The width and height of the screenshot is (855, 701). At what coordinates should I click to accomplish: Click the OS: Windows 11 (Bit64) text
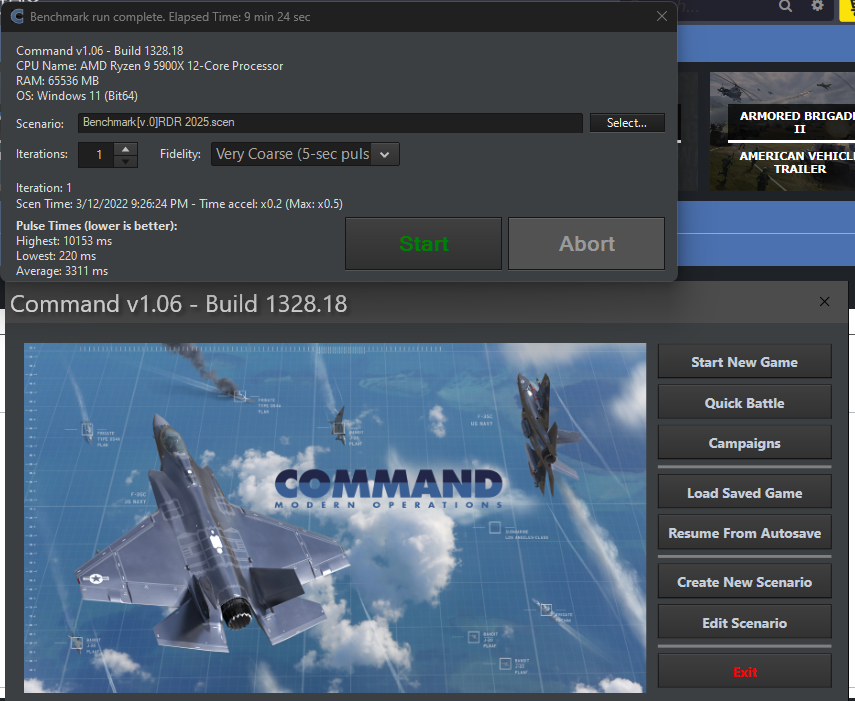click(77, 96)
